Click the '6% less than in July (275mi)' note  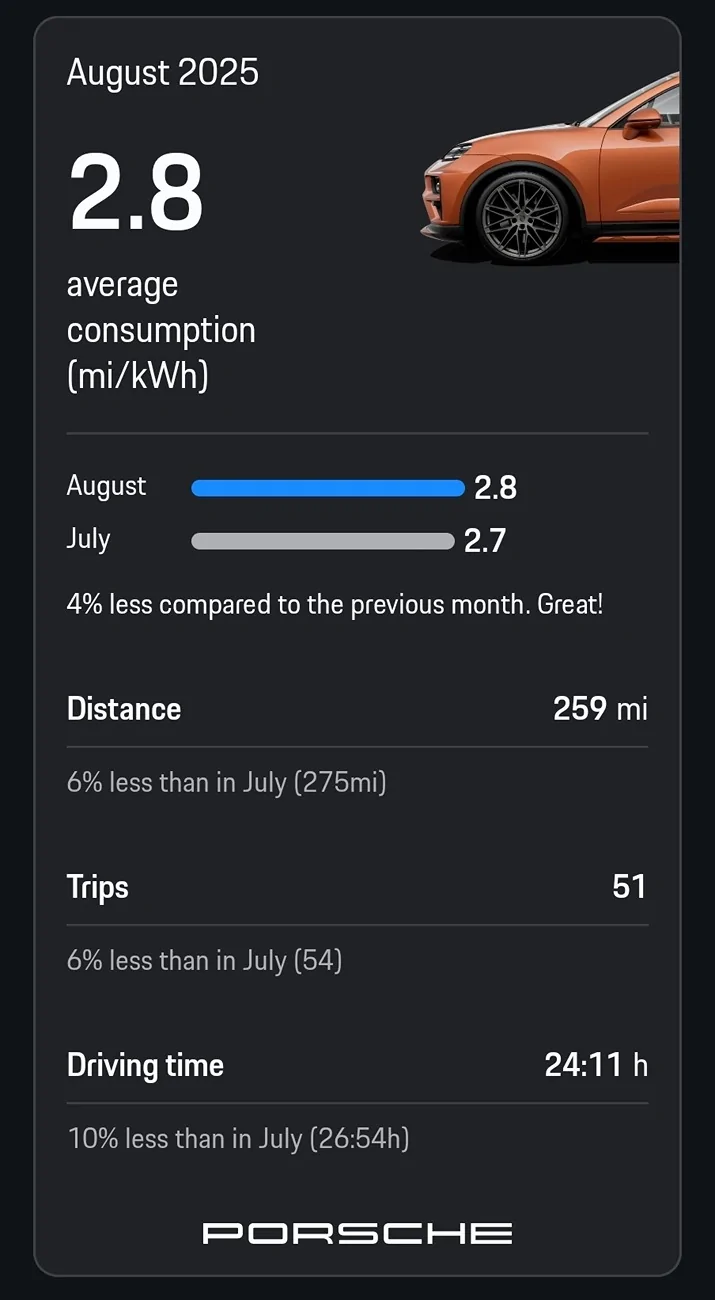tap(227, 782)
